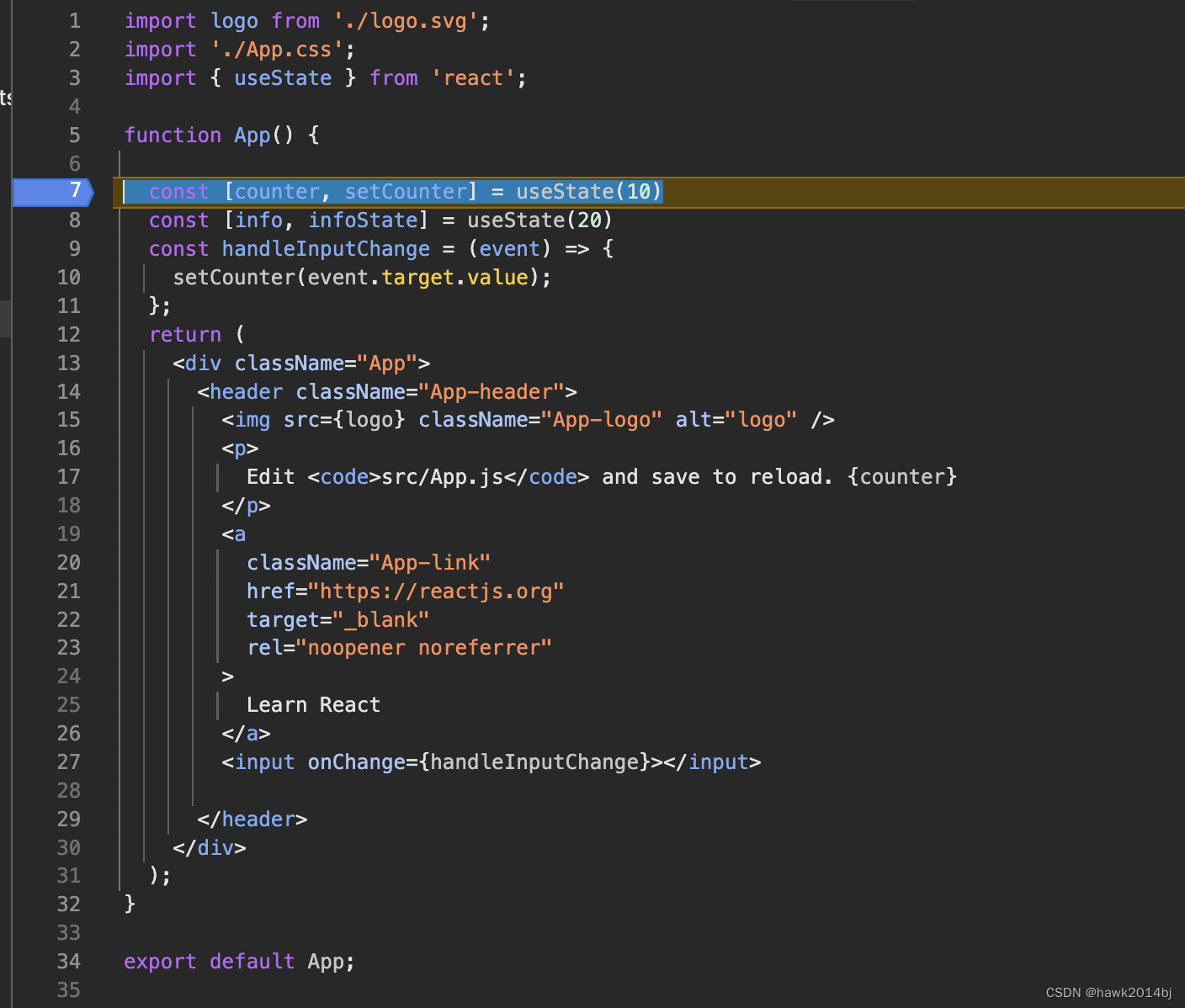Click the "https://reactjs.org" href string
1185x1008 pixels.
pos(436,592)
